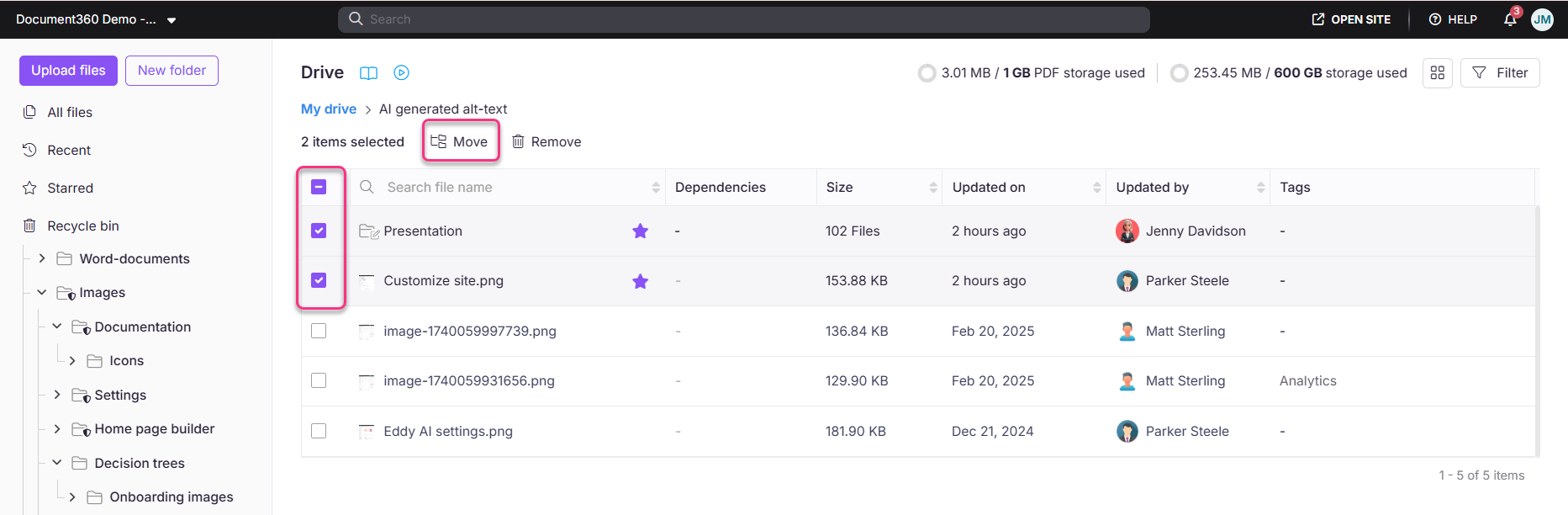Unstar the Customize site.png file

(641, 281)
